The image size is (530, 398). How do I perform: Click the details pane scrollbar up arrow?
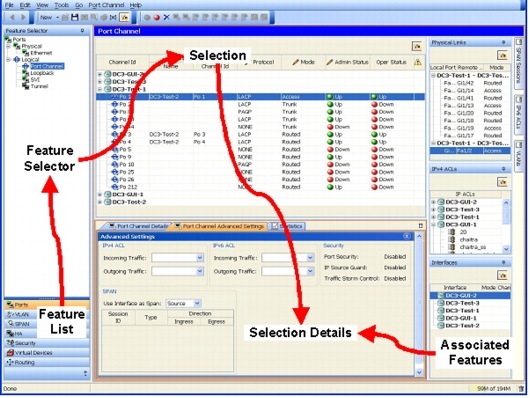click(419, 236)
